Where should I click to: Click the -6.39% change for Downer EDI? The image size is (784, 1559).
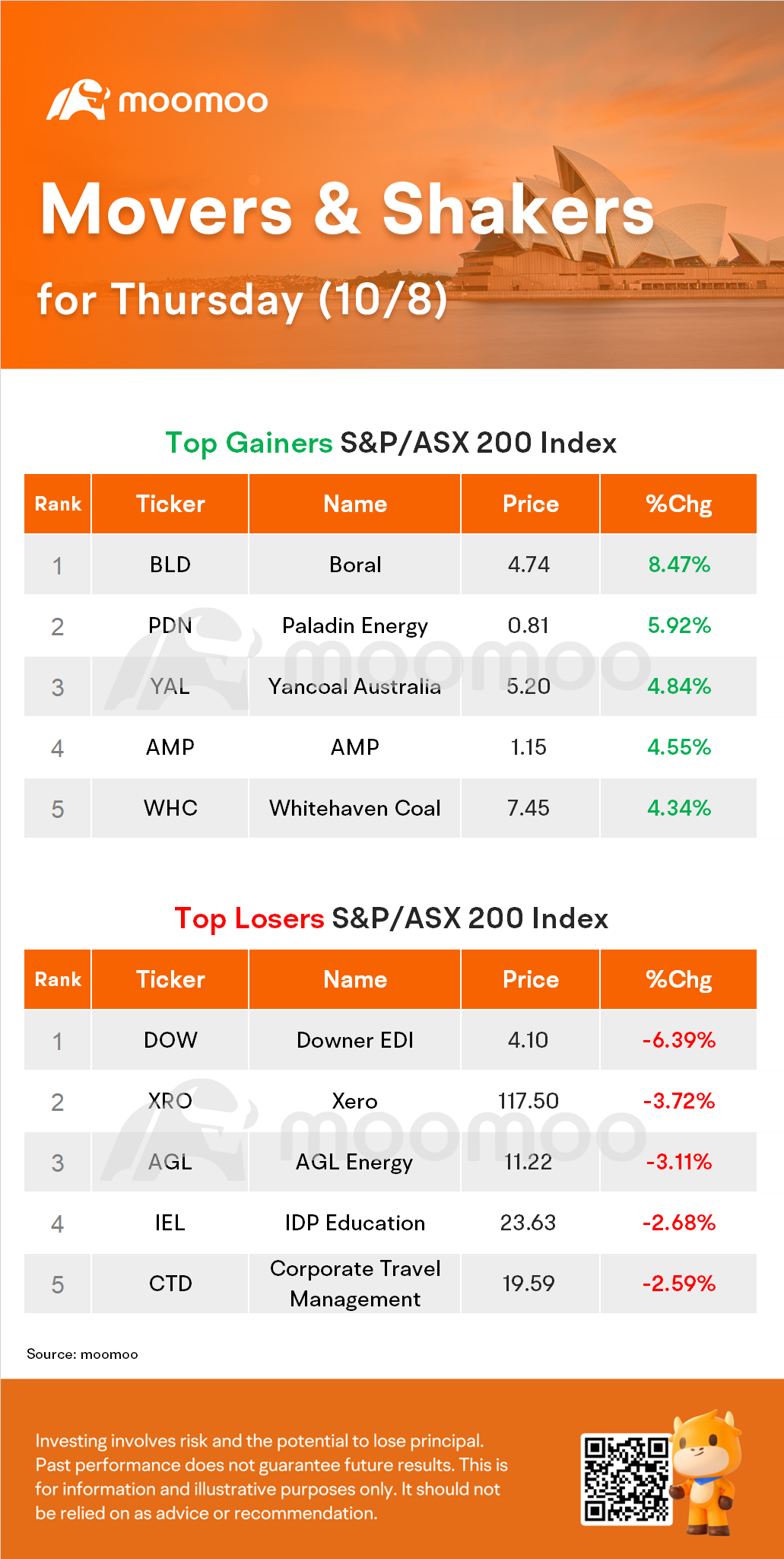(678, 1040)
